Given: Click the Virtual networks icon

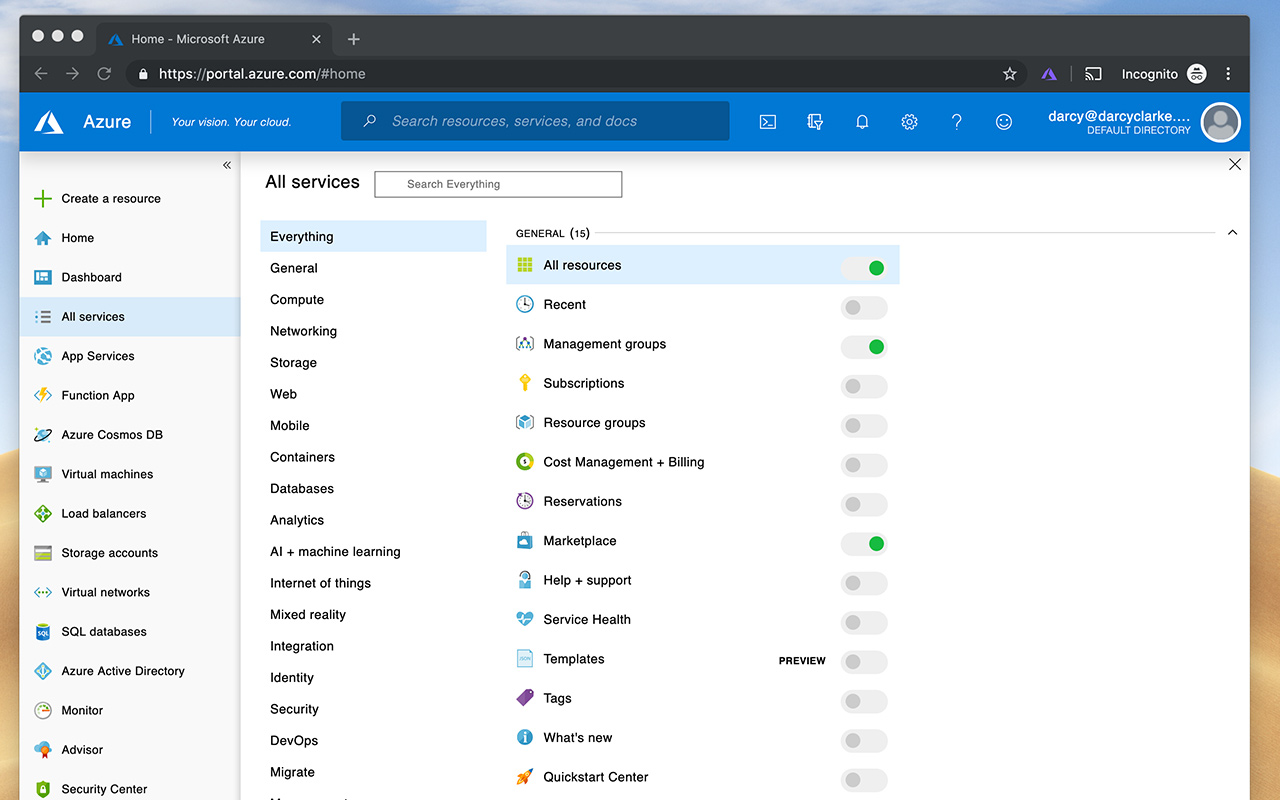Looking at the screenshot, I should click(43, 592).
